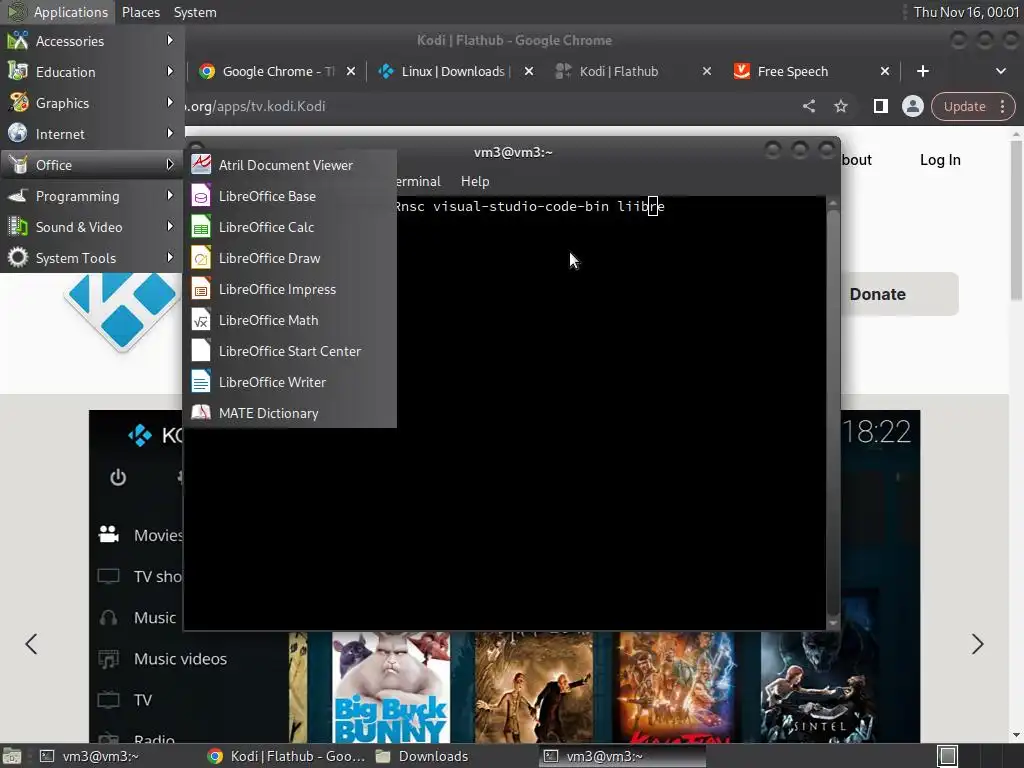The height and width of the screenshot is (768, 1024).
Task: Expand the Internet submenu
Action: (92, 134)
